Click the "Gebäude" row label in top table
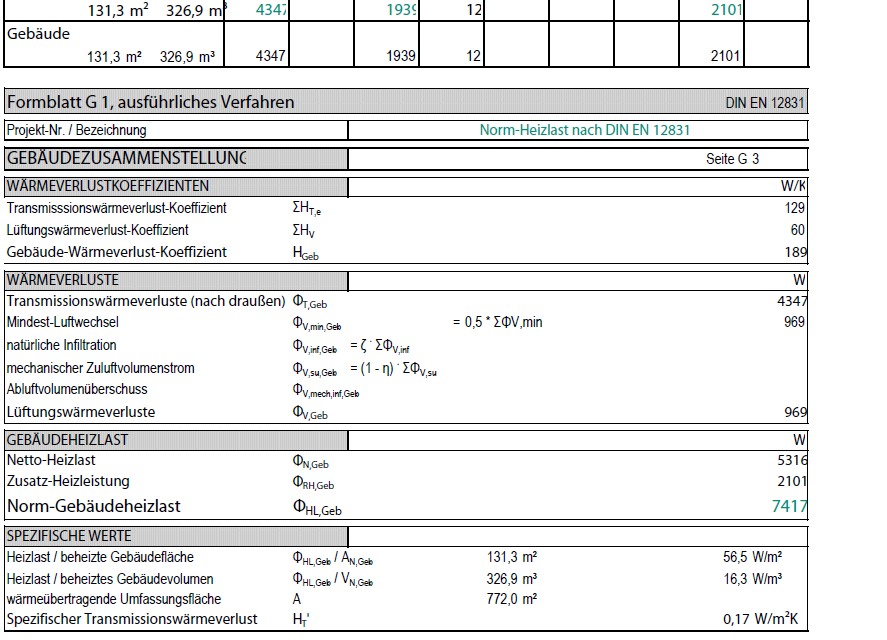The width and height of the screenshot is (887, 640). pos(38,34)
